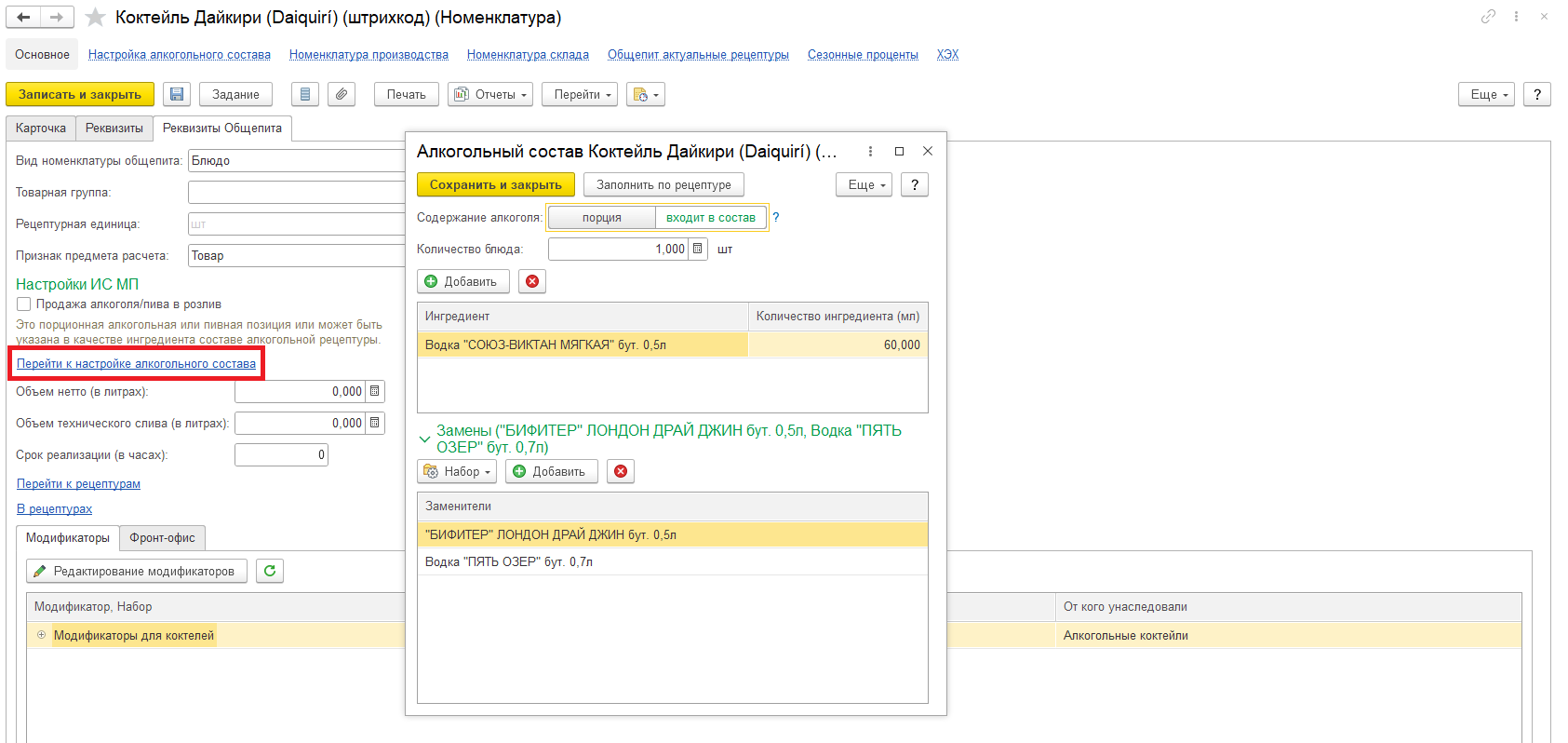Open the create-based-on dropdown next to Перейти
Viewport: 1568px width, 743px height.
coord(646,94)
